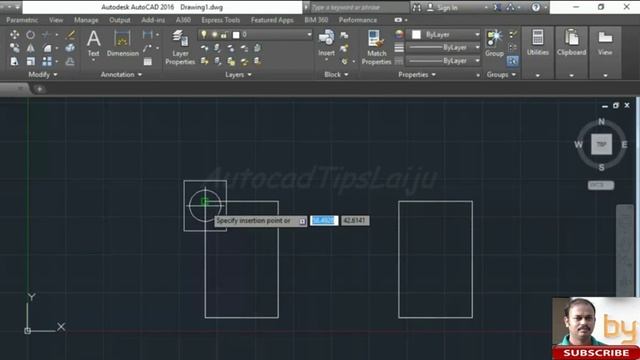Click the new drawing tab plus button
The height and width of the screenshot is (360, 640).
pyautogui.click(x=40, y=89)
